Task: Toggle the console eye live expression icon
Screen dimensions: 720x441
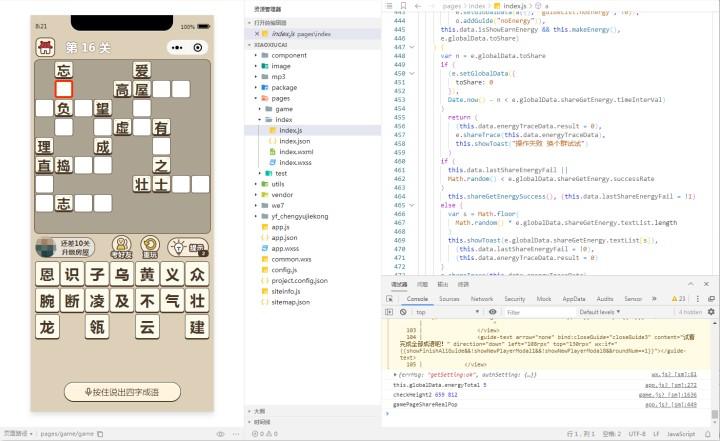Action: pos(494,312)
